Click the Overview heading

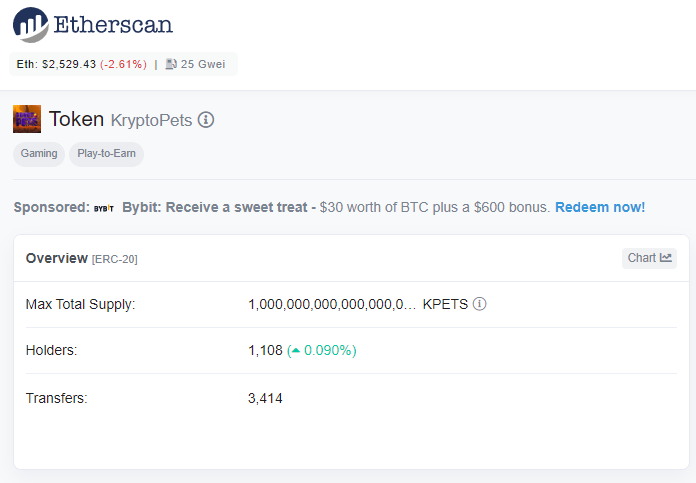pyautogui.click(x=57, y=258)
